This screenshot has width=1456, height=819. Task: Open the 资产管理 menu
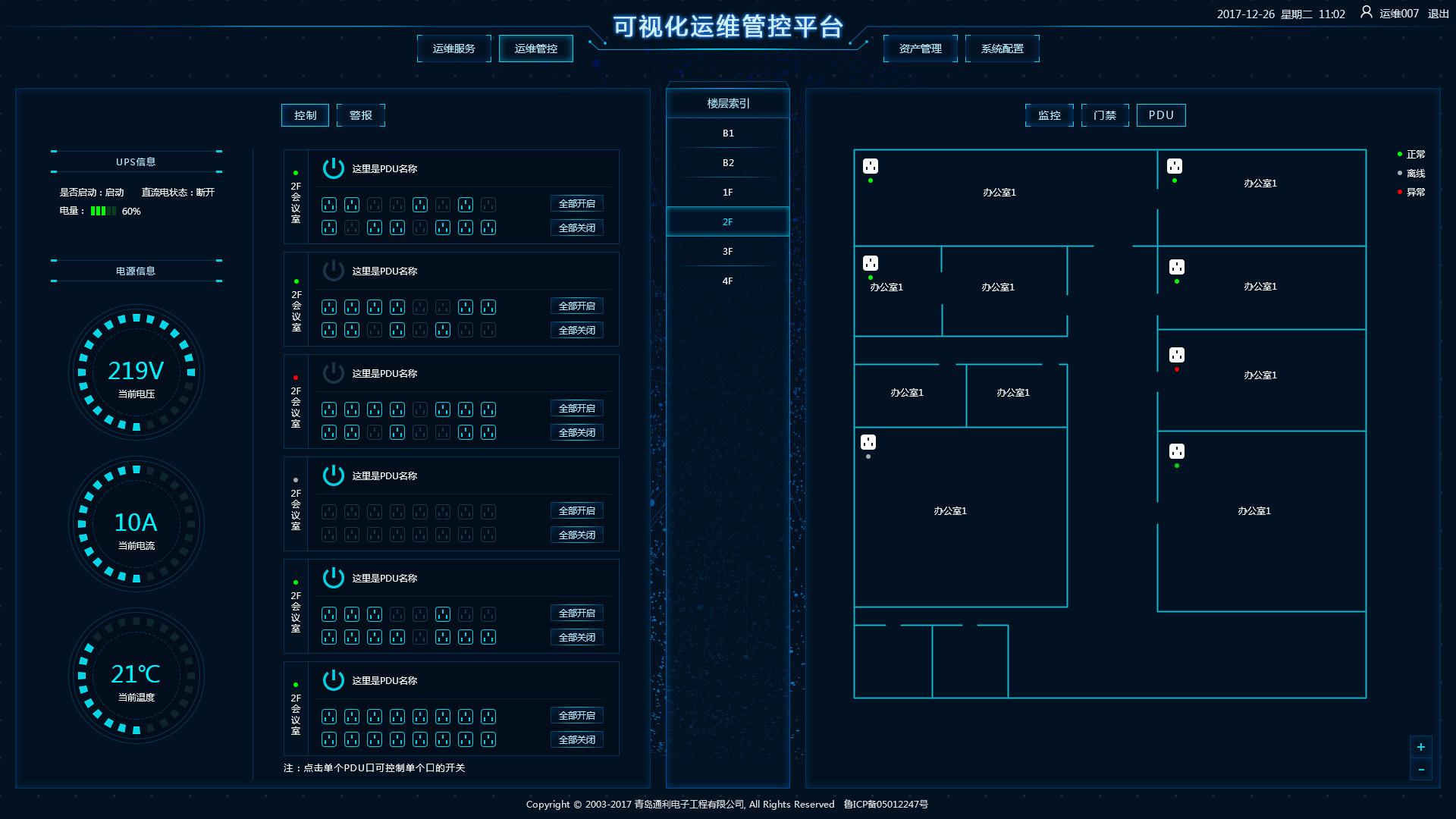(x=920, y=49)
